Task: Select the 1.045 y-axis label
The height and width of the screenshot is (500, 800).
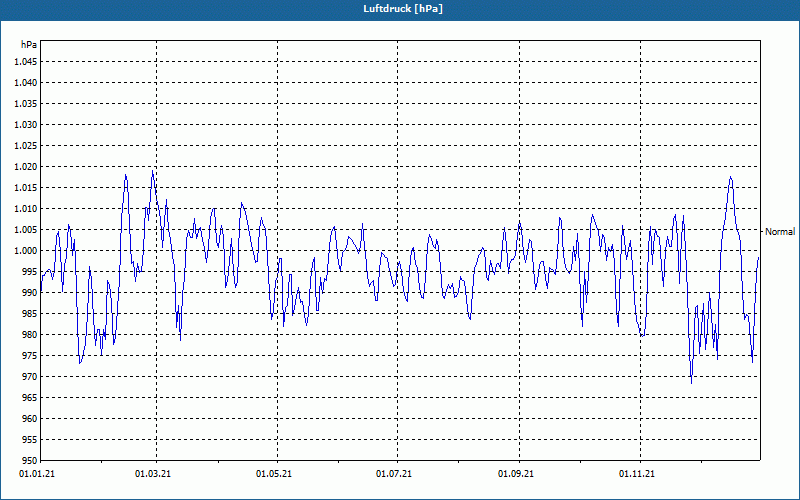Action: pos(26,62)
